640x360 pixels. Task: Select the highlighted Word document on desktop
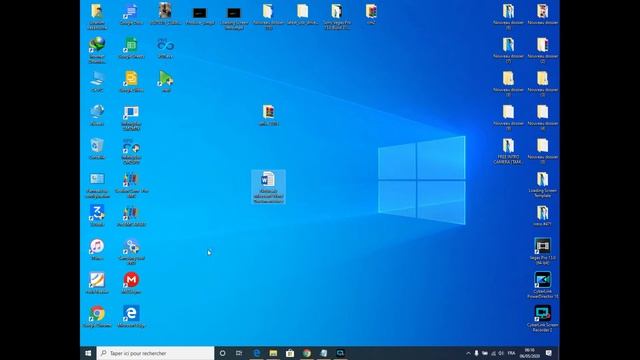[x=268, y=187]
